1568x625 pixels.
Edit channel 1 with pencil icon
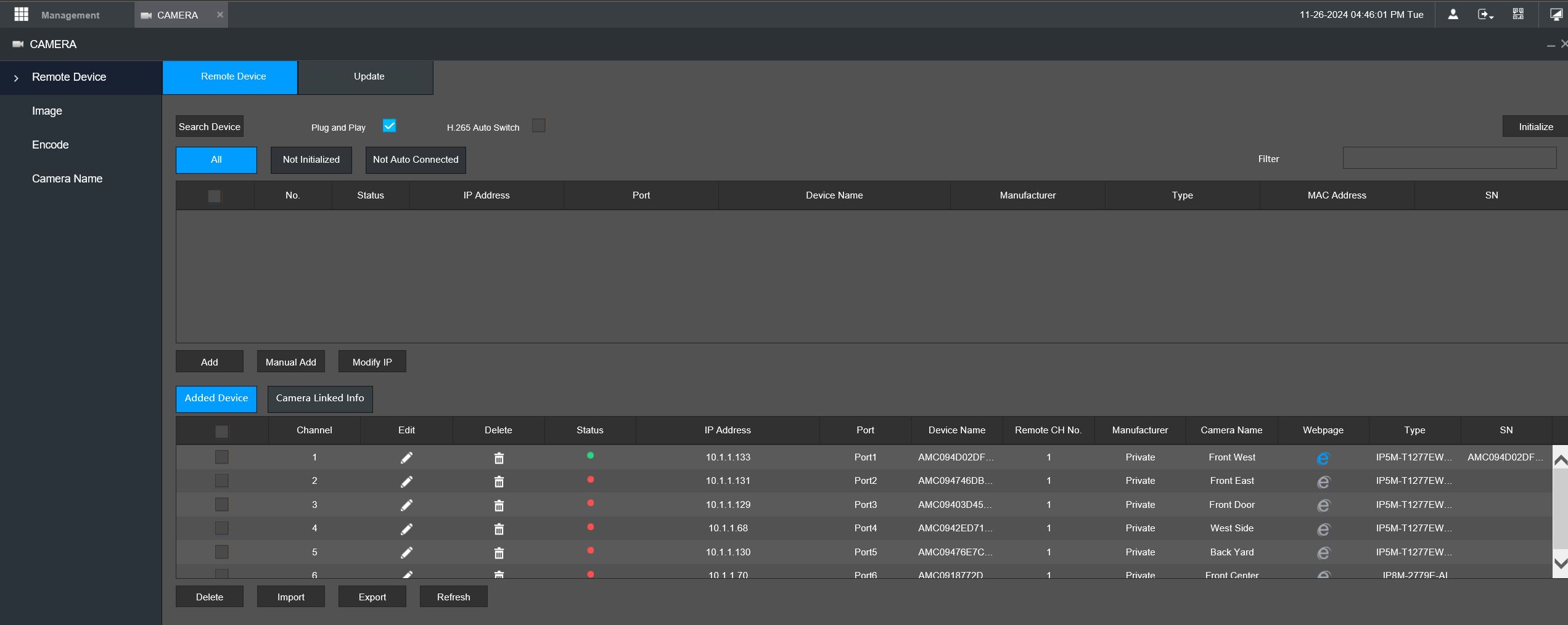pos(406,457)
